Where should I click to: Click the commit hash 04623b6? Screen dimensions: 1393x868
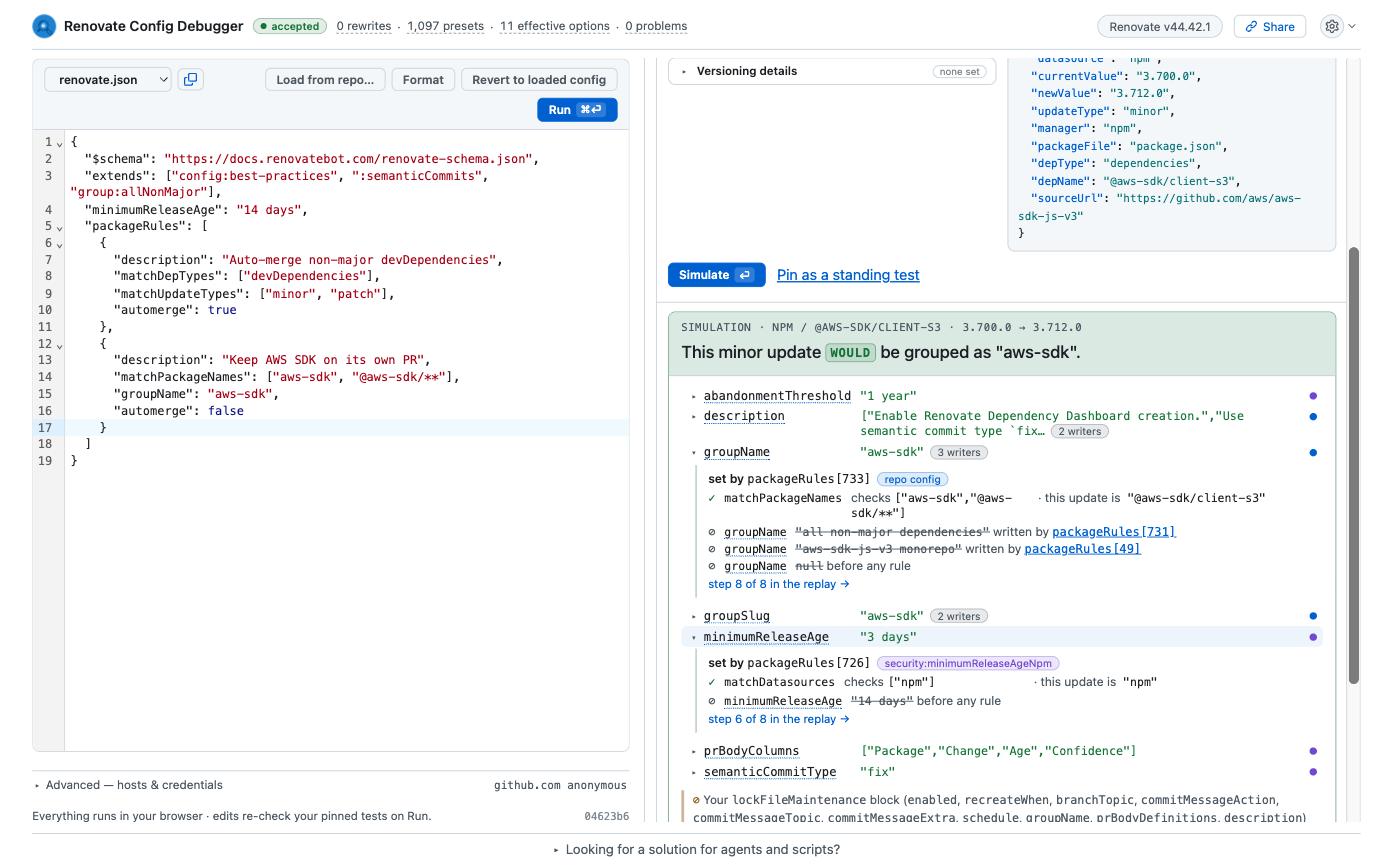[607, 816]
